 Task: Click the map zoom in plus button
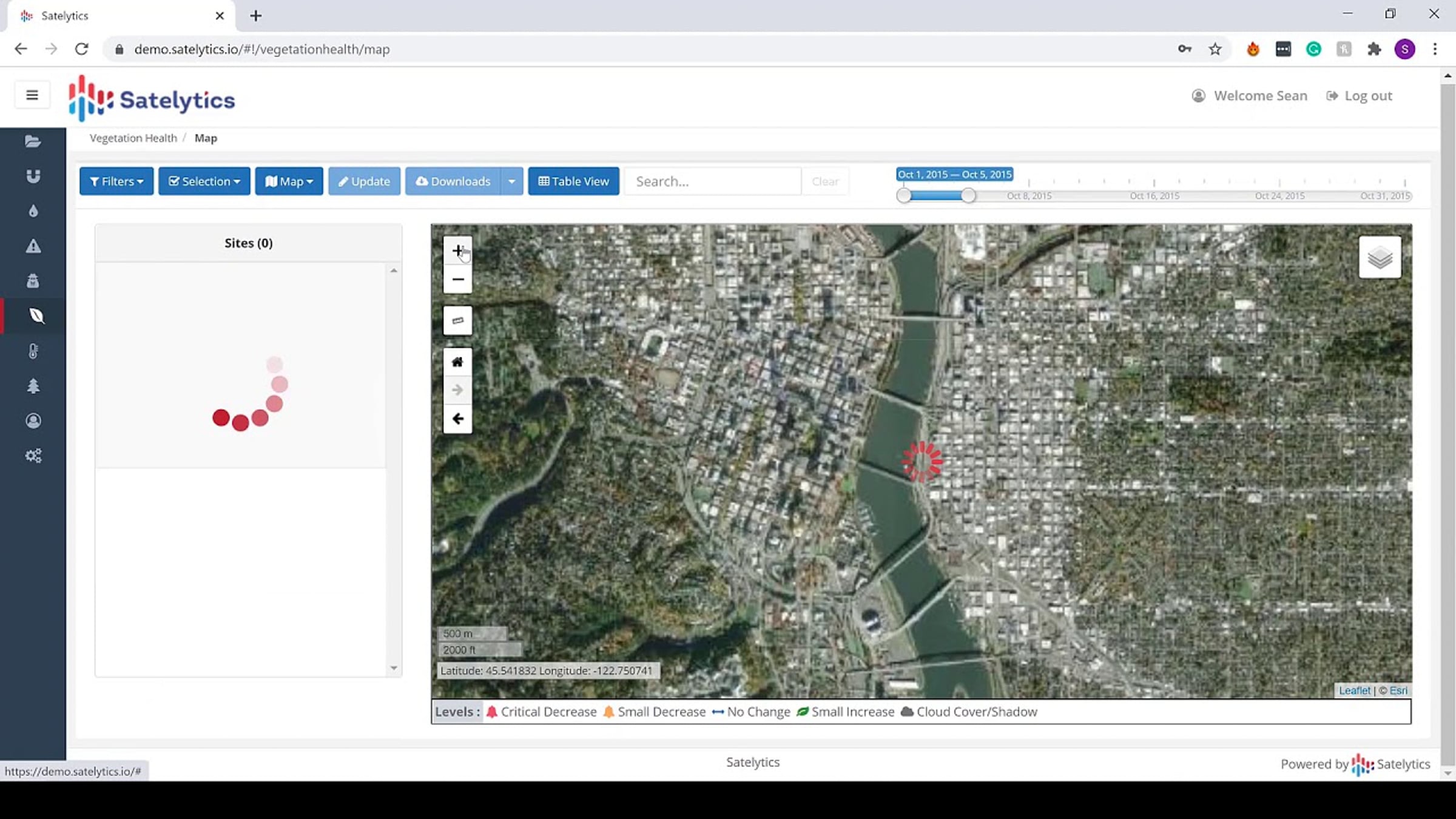pos(457,251)
